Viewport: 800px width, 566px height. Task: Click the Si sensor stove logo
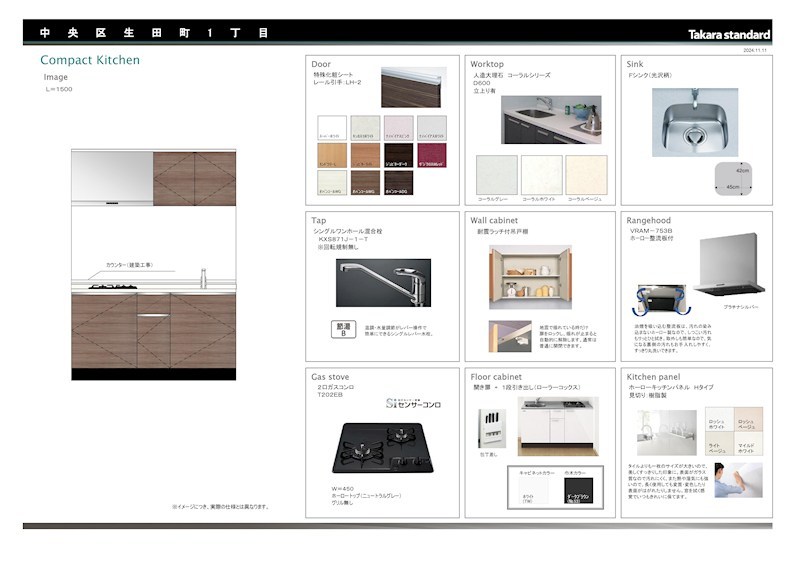tap(413, 404)
